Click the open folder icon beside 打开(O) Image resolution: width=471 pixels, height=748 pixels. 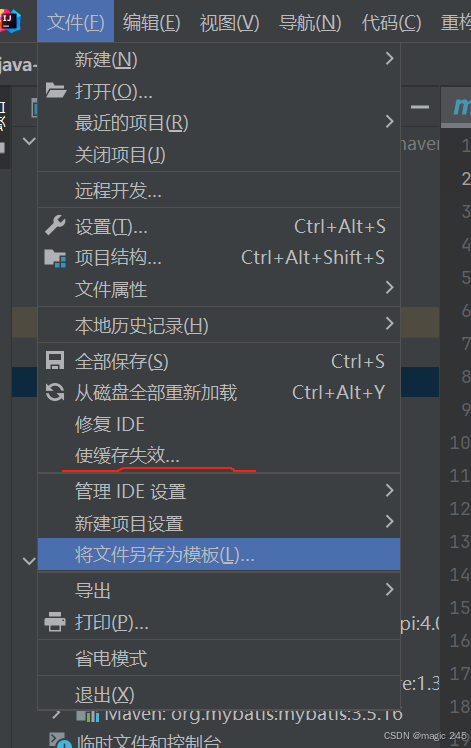coord(56,90)
